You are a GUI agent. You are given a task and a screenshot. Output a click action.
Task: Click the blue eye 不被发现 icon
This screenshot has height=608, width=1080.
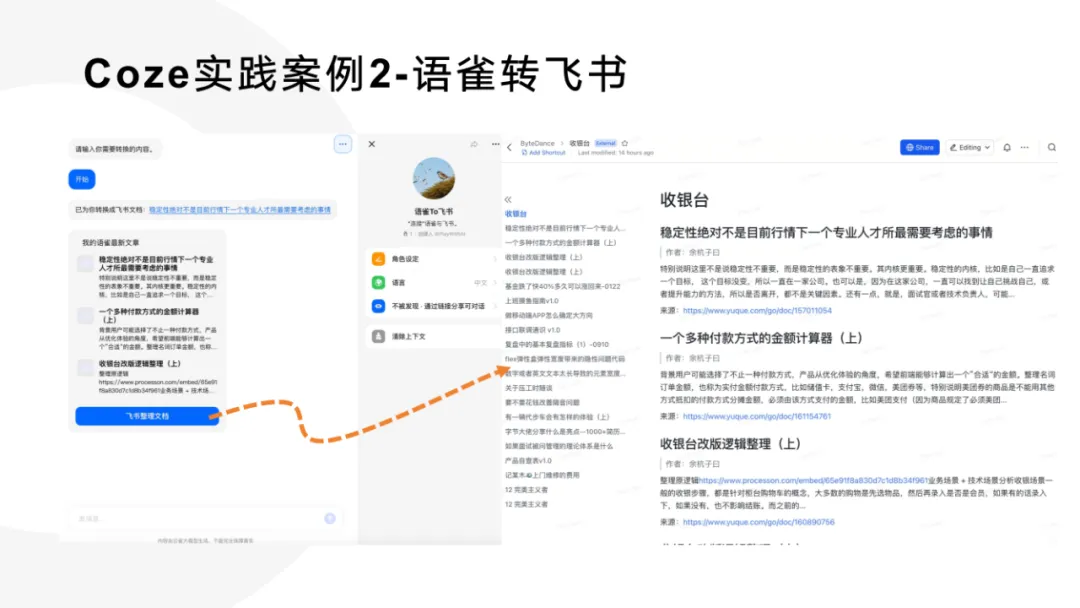[378, 306]
